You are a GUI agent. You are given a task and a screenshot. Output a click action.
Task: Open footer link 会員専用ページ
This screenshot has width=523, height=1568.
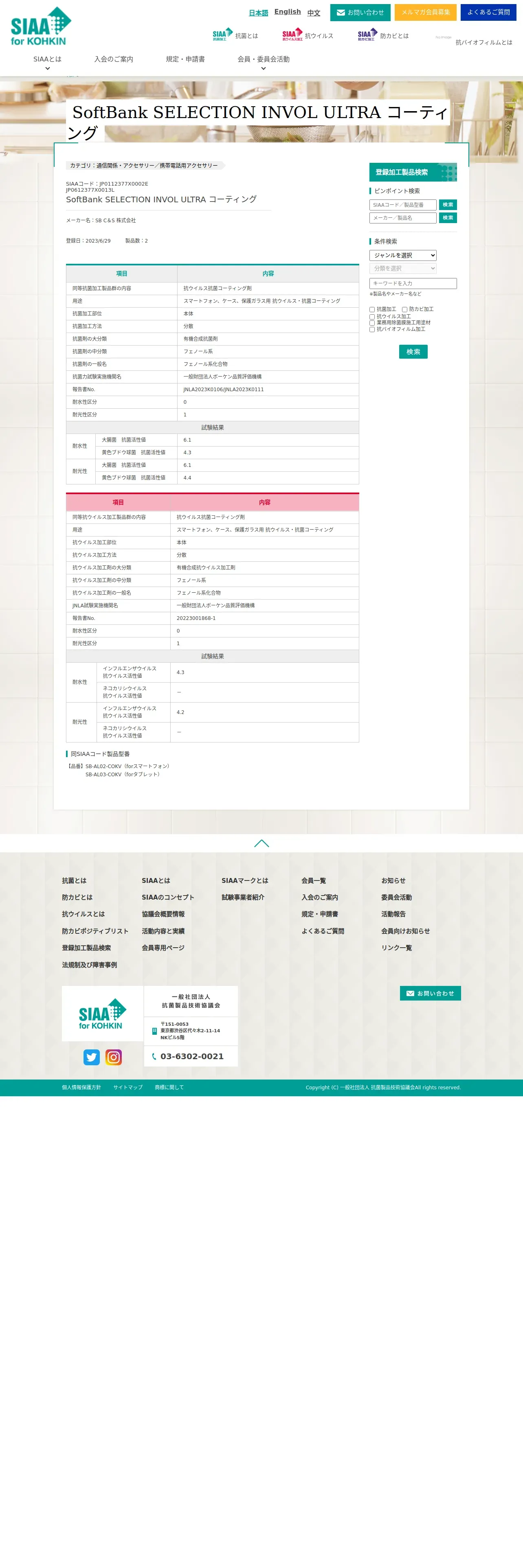tap(163, 948)
